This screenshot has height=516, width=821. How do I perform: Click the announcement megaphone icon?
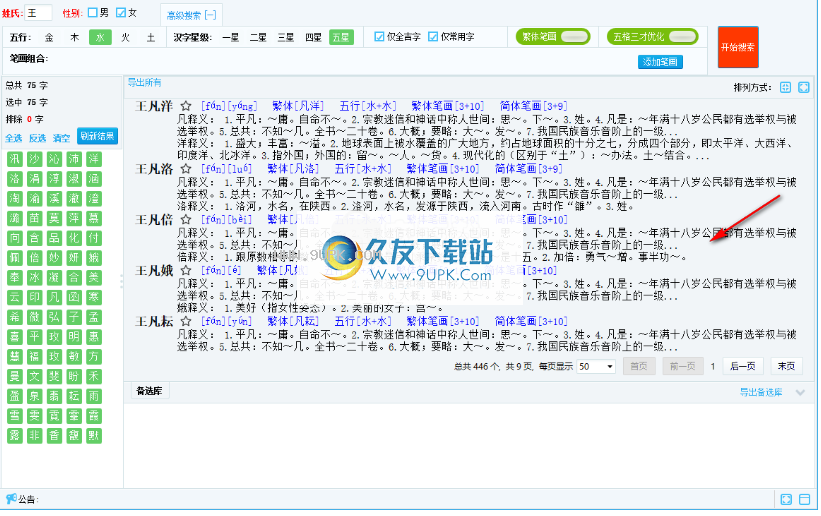[x=10, y=499]
